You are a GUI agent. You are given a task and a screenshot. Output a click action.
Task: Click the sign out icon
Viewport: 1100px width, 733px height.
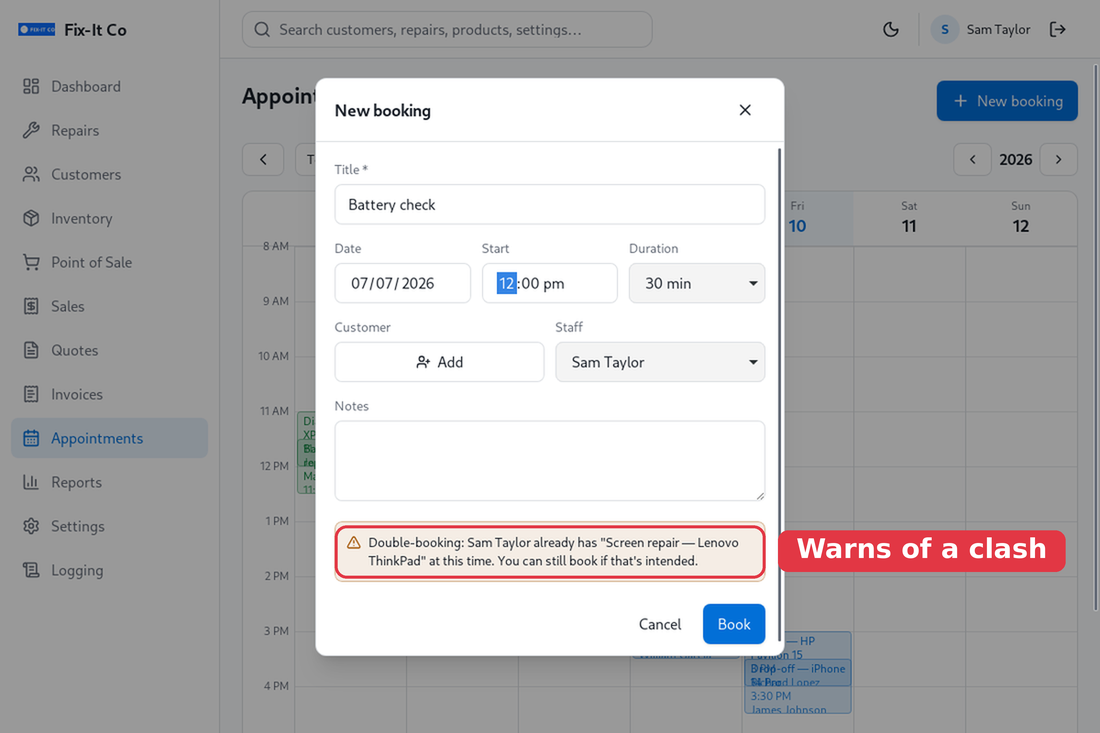coord(1058,29)
